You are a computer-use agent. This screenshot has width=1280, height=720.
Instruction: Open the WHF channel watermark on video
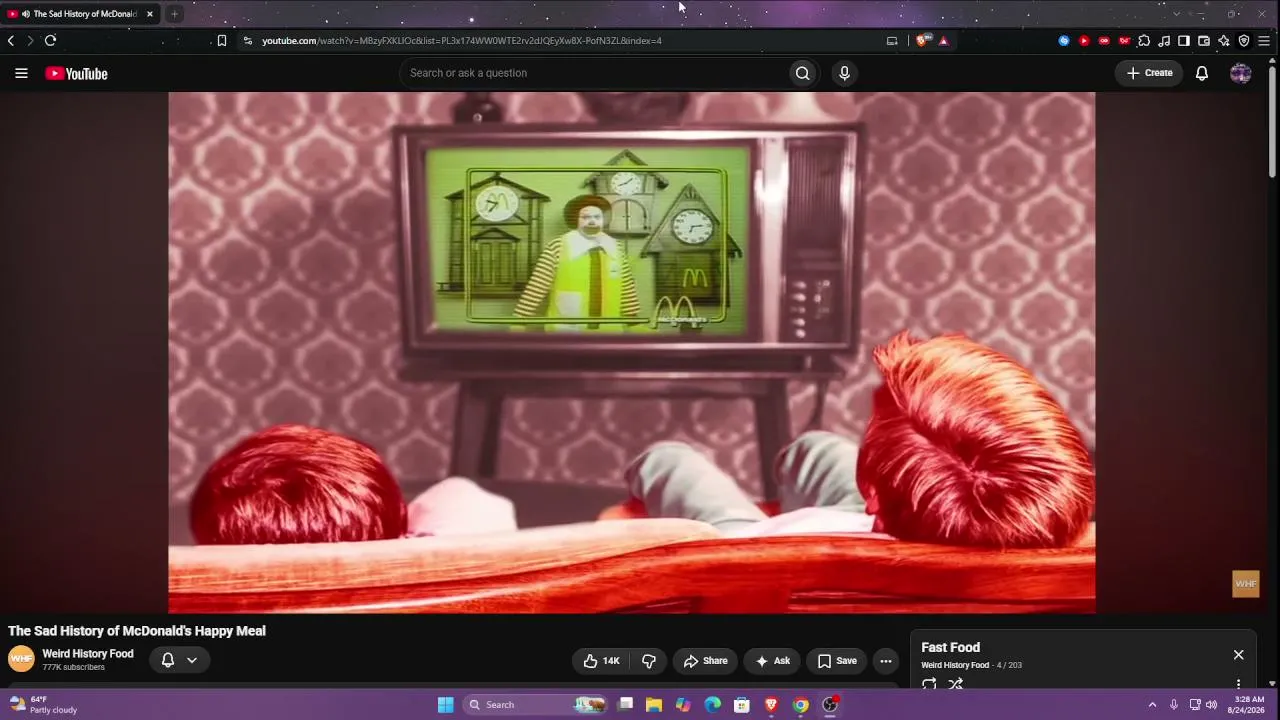tap(1245, 584)
